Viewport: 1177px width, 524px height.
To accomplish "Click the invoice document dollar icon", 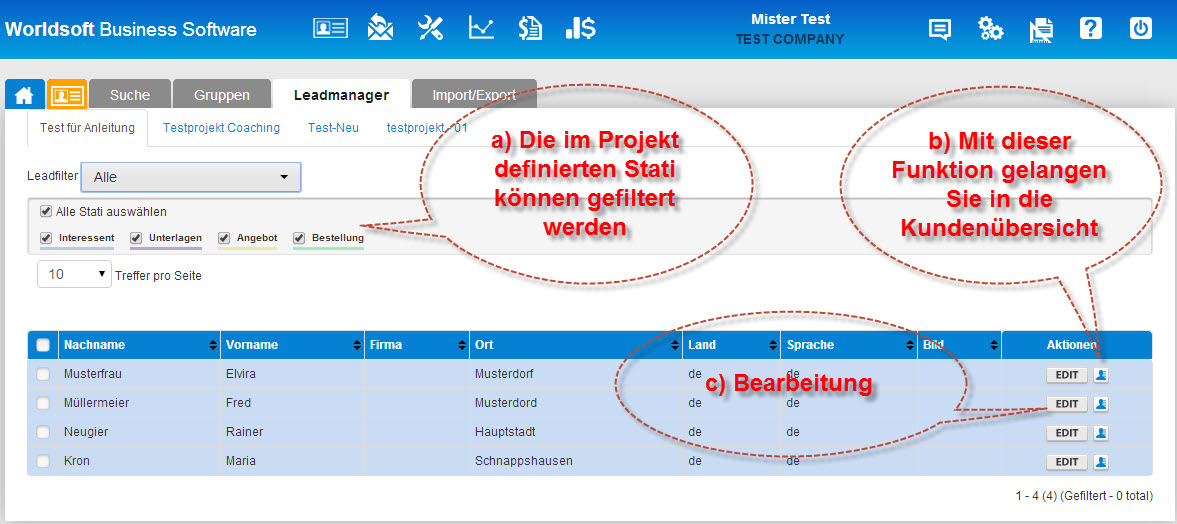I will (x=530, y=28).
